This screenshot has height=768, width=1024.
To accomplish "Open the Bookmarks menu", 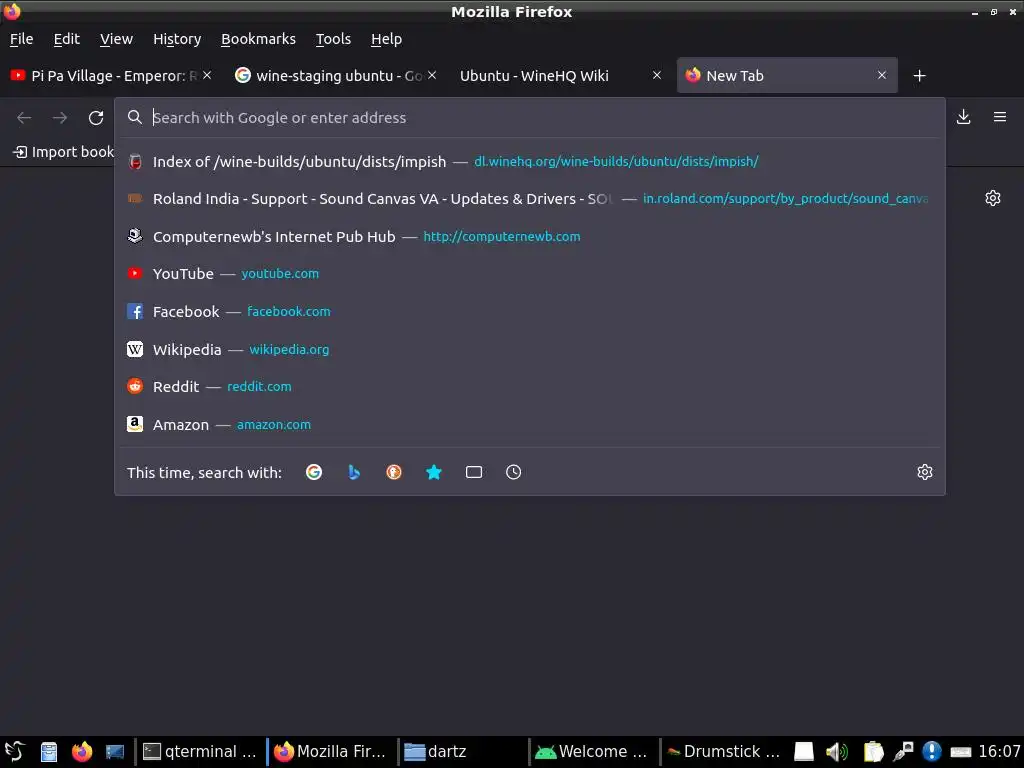I will (259, 39).
